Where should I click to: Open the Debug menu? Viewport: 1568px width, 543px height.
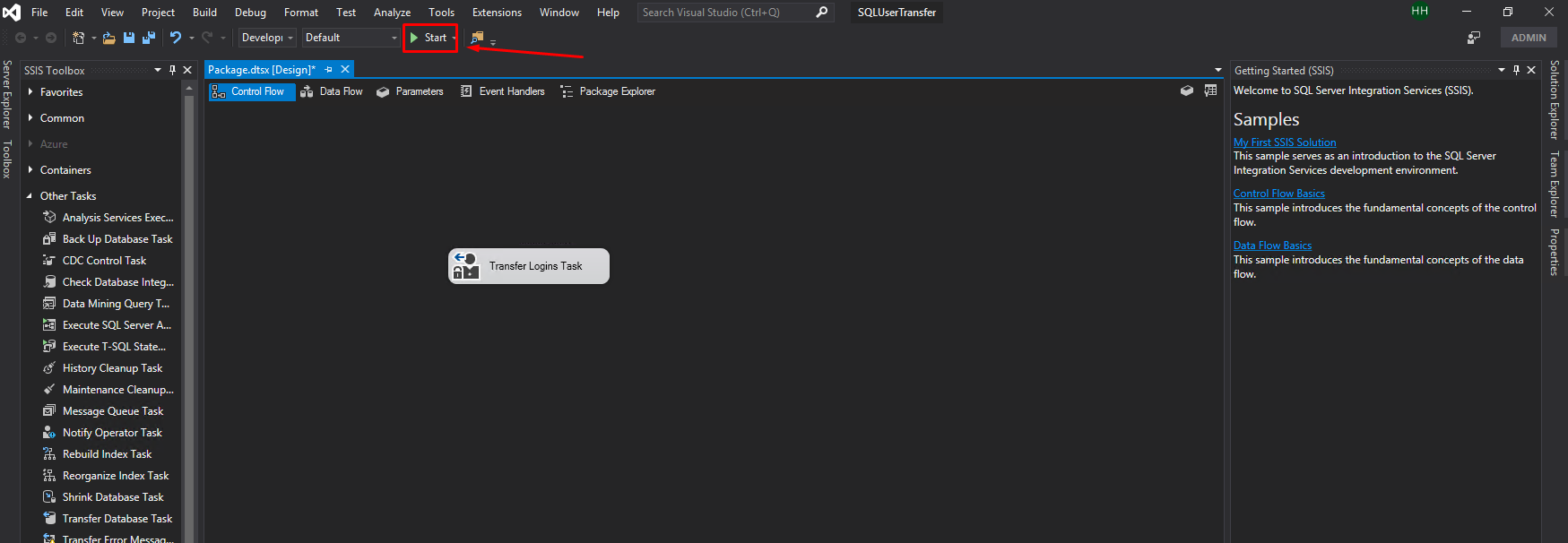coord(250,13)
